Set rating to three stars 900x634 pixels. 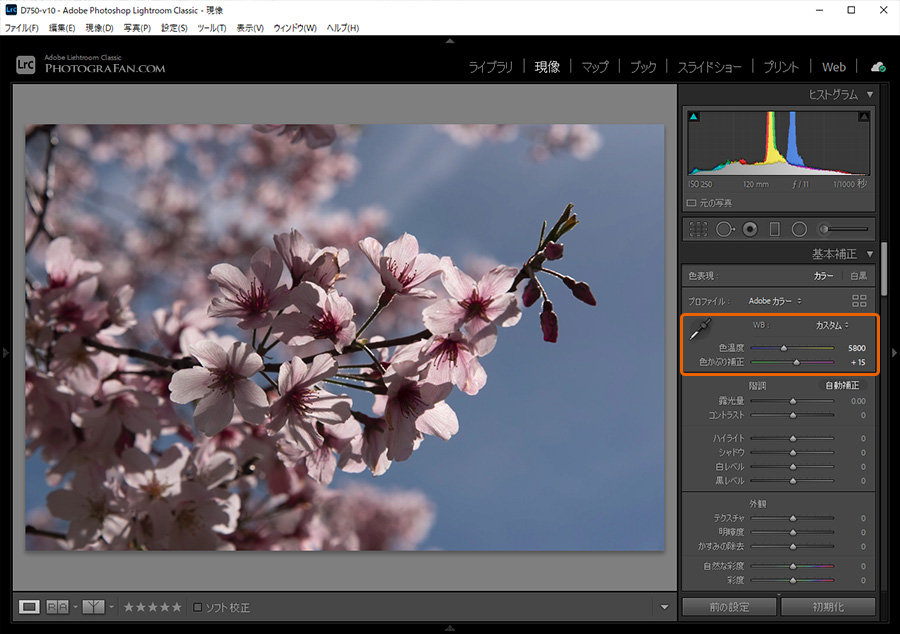[x=153, y=606]
